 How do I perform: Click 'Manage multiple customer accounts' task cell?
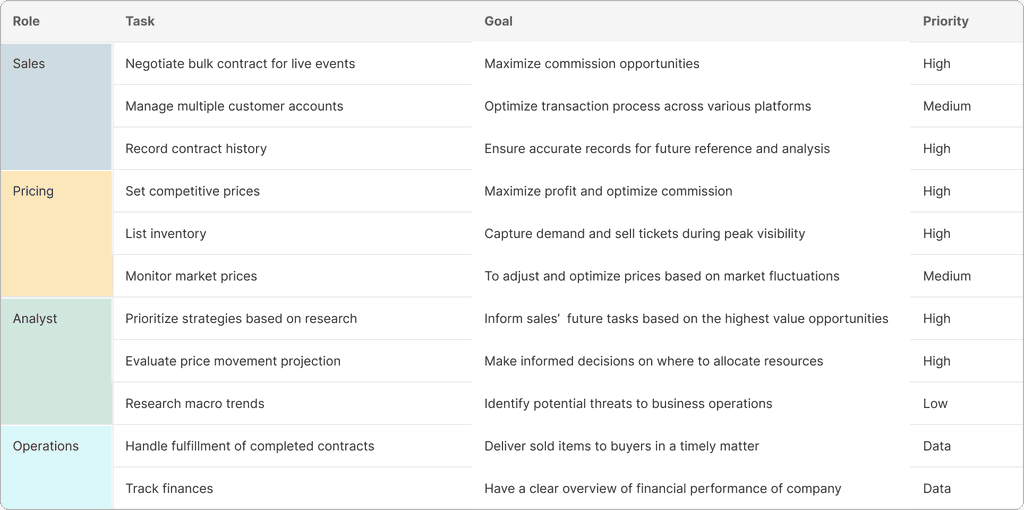point(293,106)
